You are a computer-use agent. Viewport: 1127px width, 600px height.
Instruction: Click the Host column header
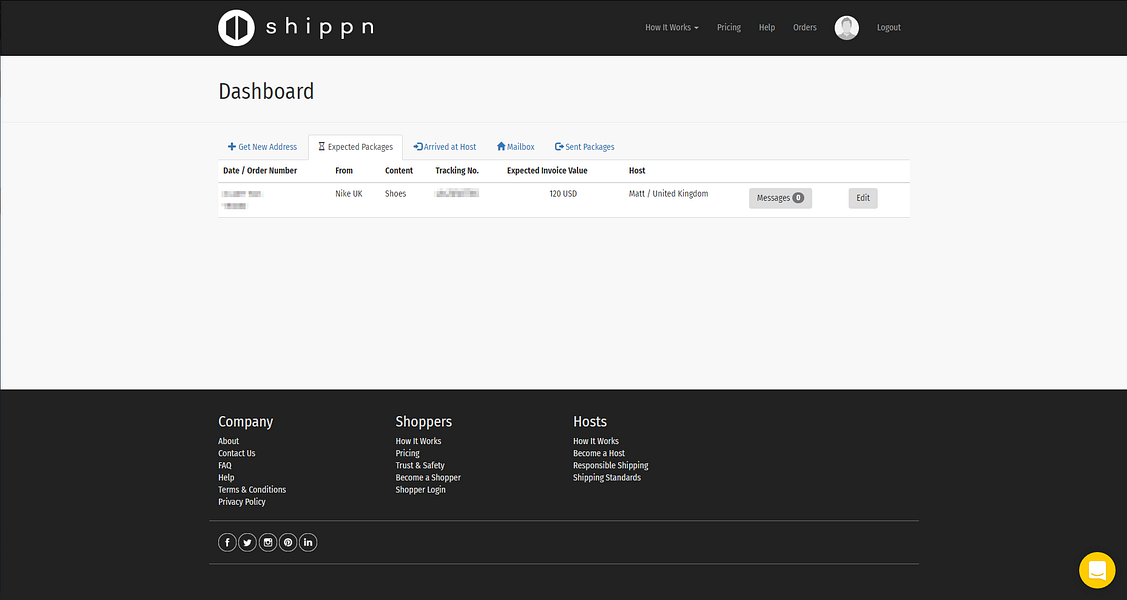click(x=637, y=171)
